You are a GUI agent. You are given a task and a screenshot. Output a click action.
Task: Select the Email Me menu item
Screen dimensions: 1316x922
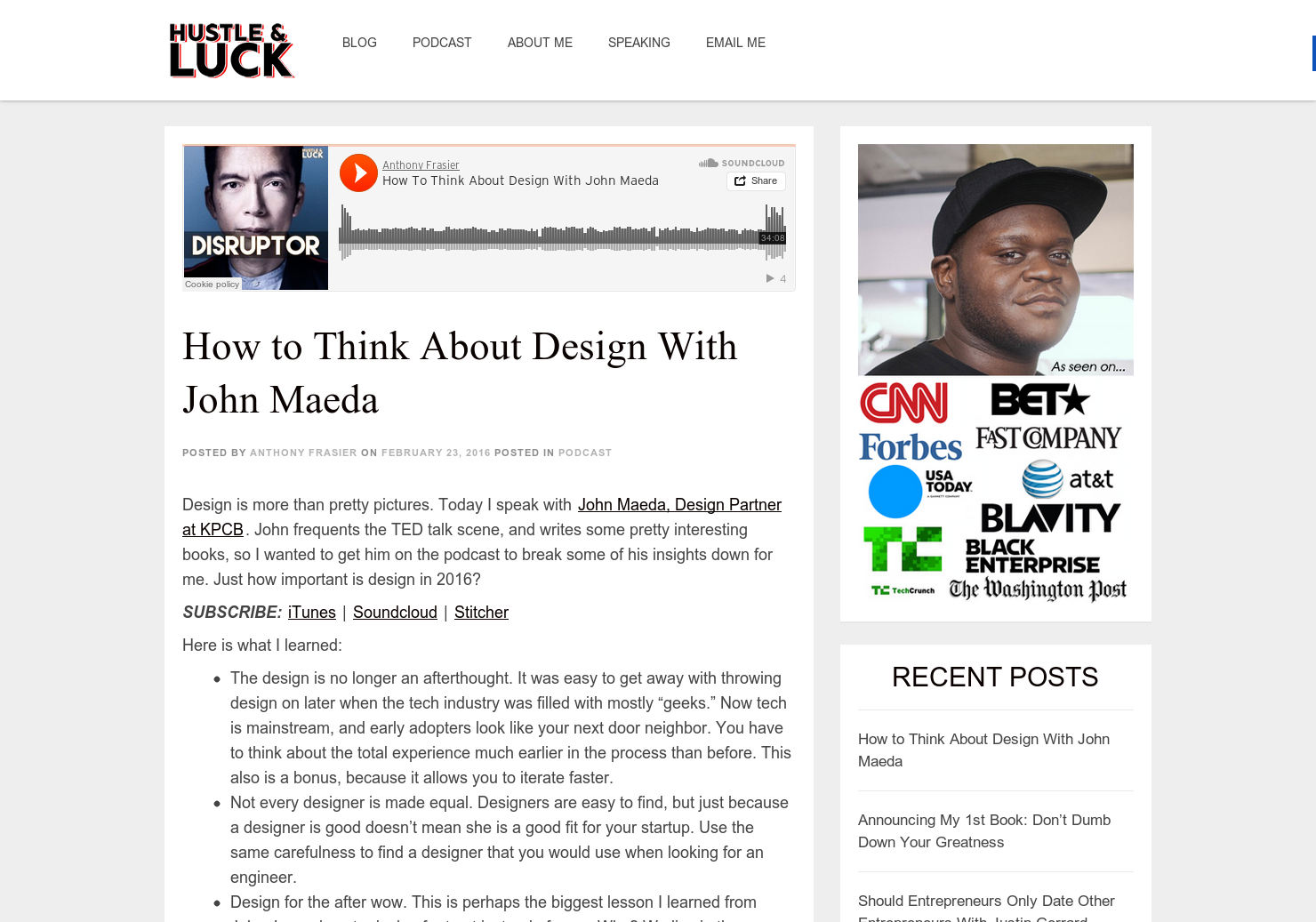(x=735, y=43)
